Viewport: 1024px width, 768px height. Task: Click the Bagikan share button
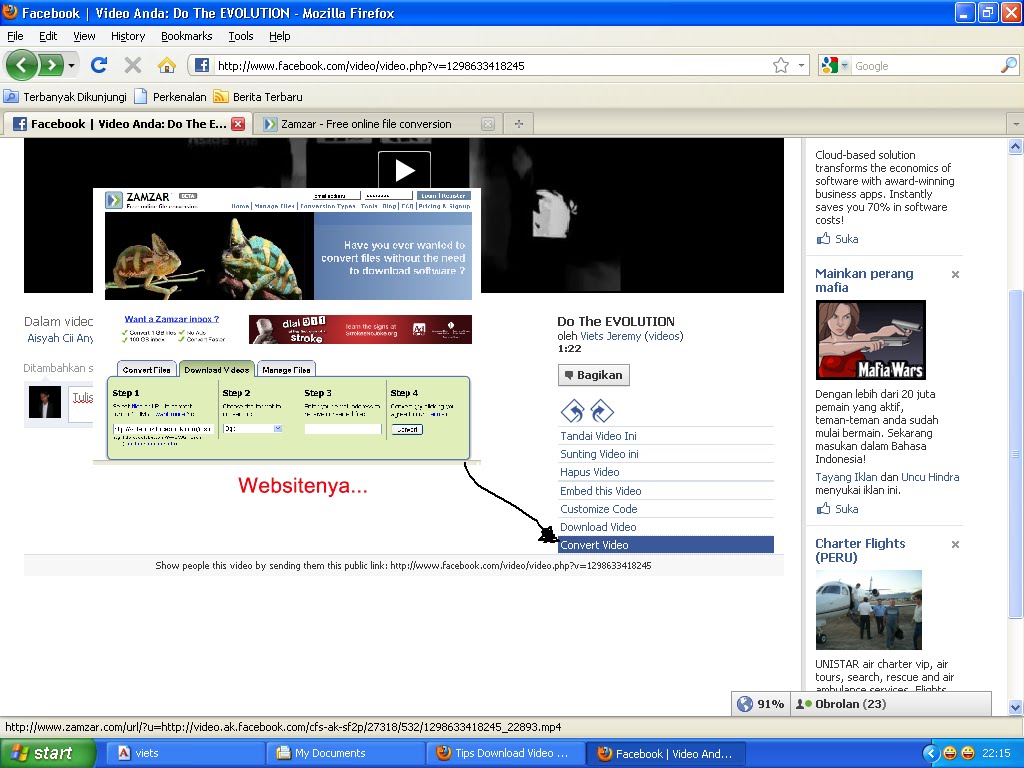pos(594,375)
